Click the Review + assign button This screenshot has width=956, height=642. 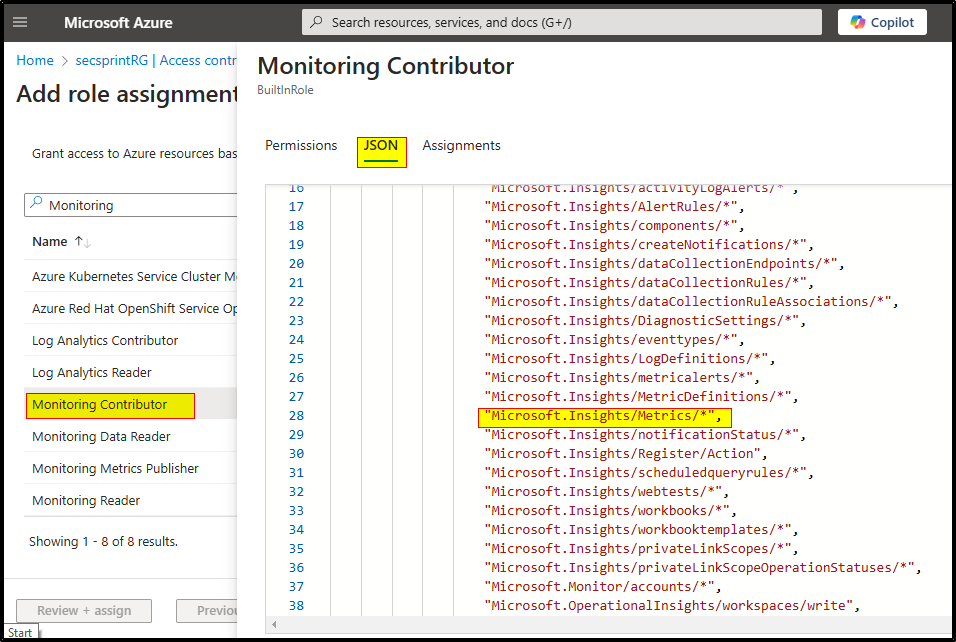(84, 611)
